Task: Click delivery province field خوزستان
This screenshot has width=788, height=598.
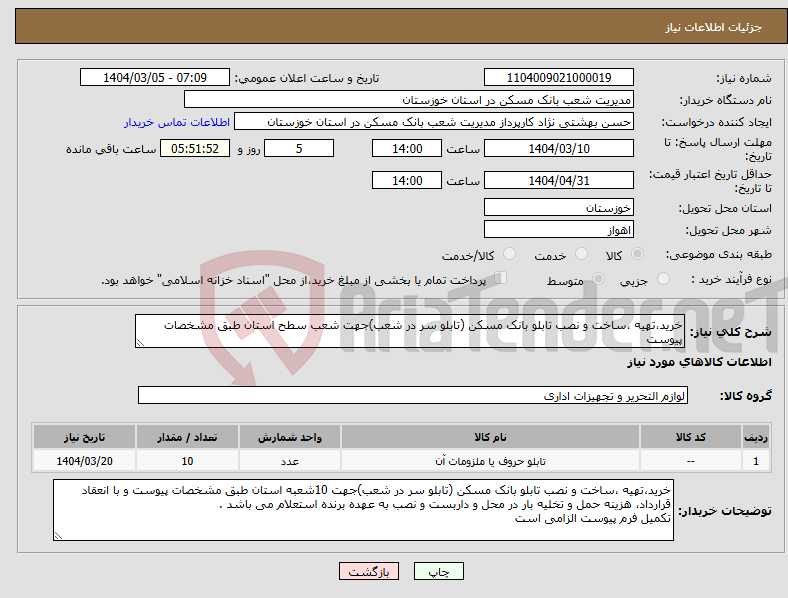Action: point(558,207)
